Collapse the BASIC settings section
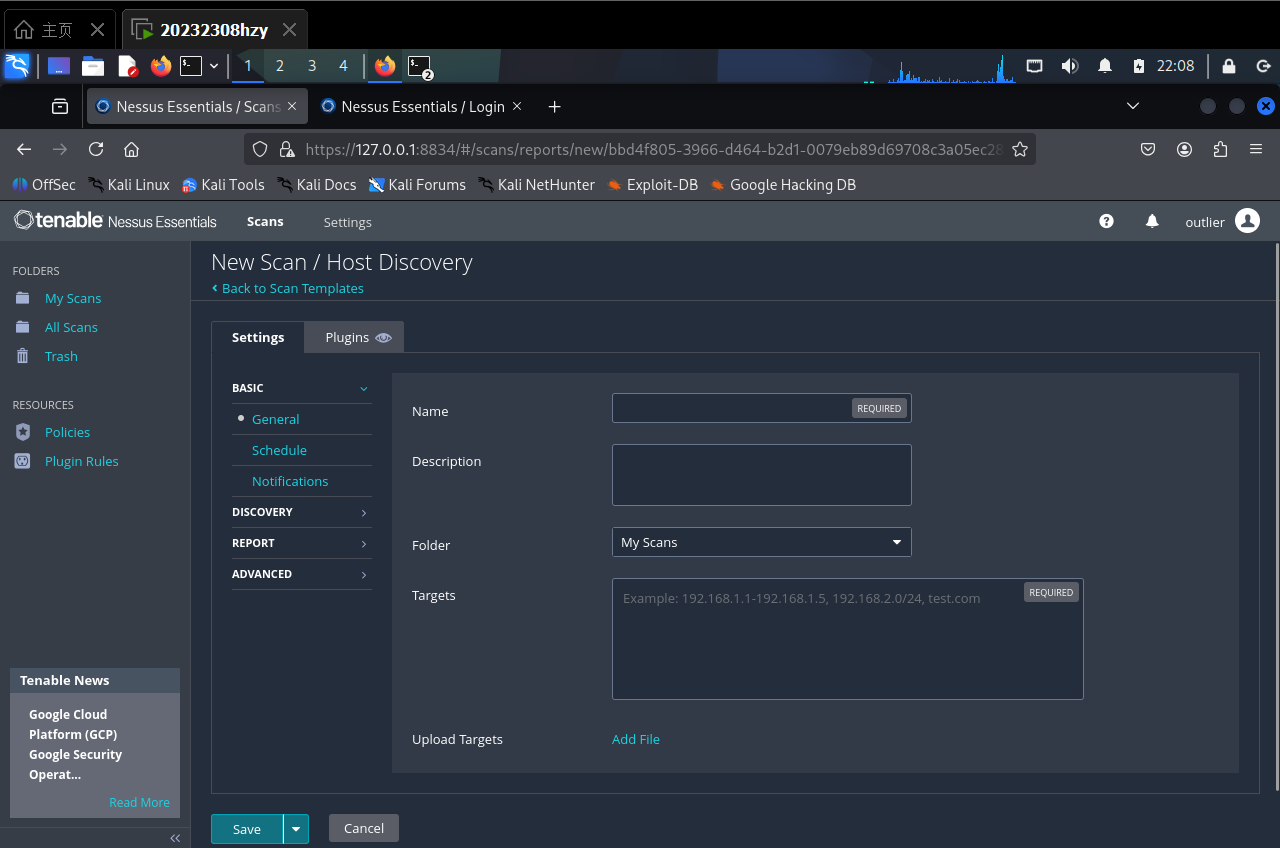 [301, 388]
